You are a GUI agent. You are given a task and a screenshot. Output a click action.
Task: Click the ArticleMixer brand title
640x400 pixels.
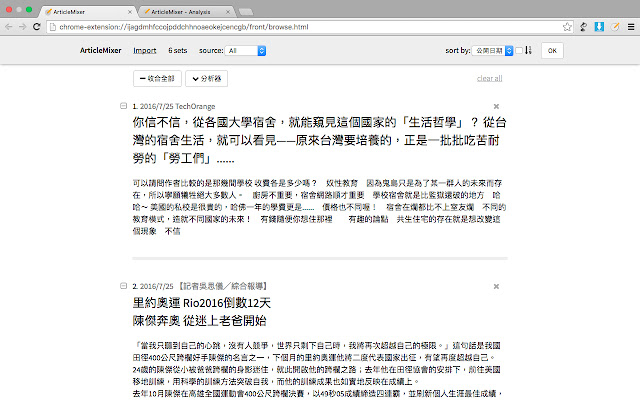pos(100,51)
